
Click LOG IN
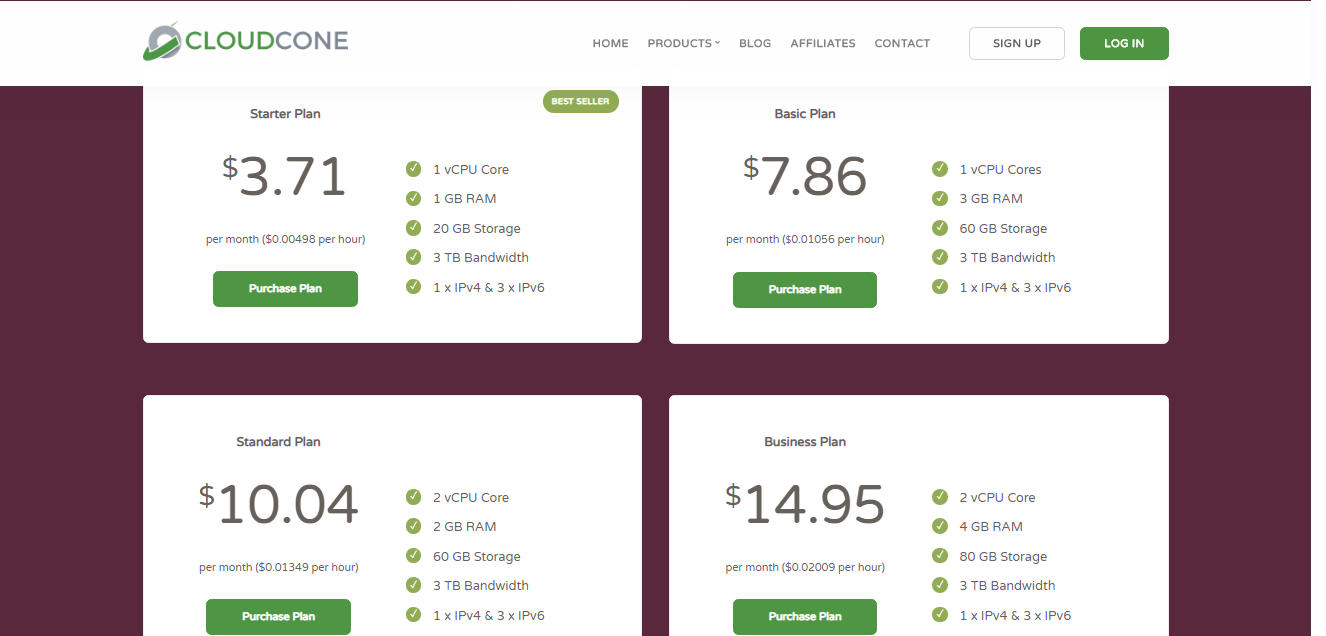[x=1124, y=43]
